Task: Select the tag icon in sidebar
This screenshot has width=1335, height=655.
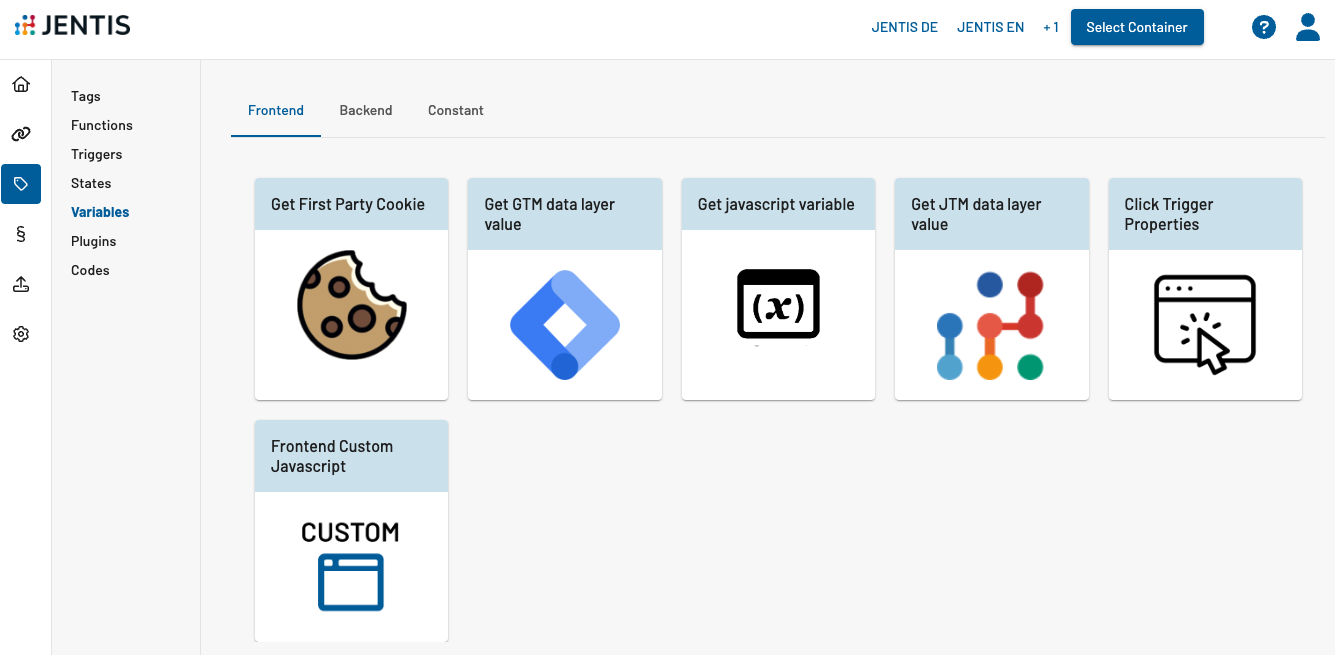Action: (21, 184)
